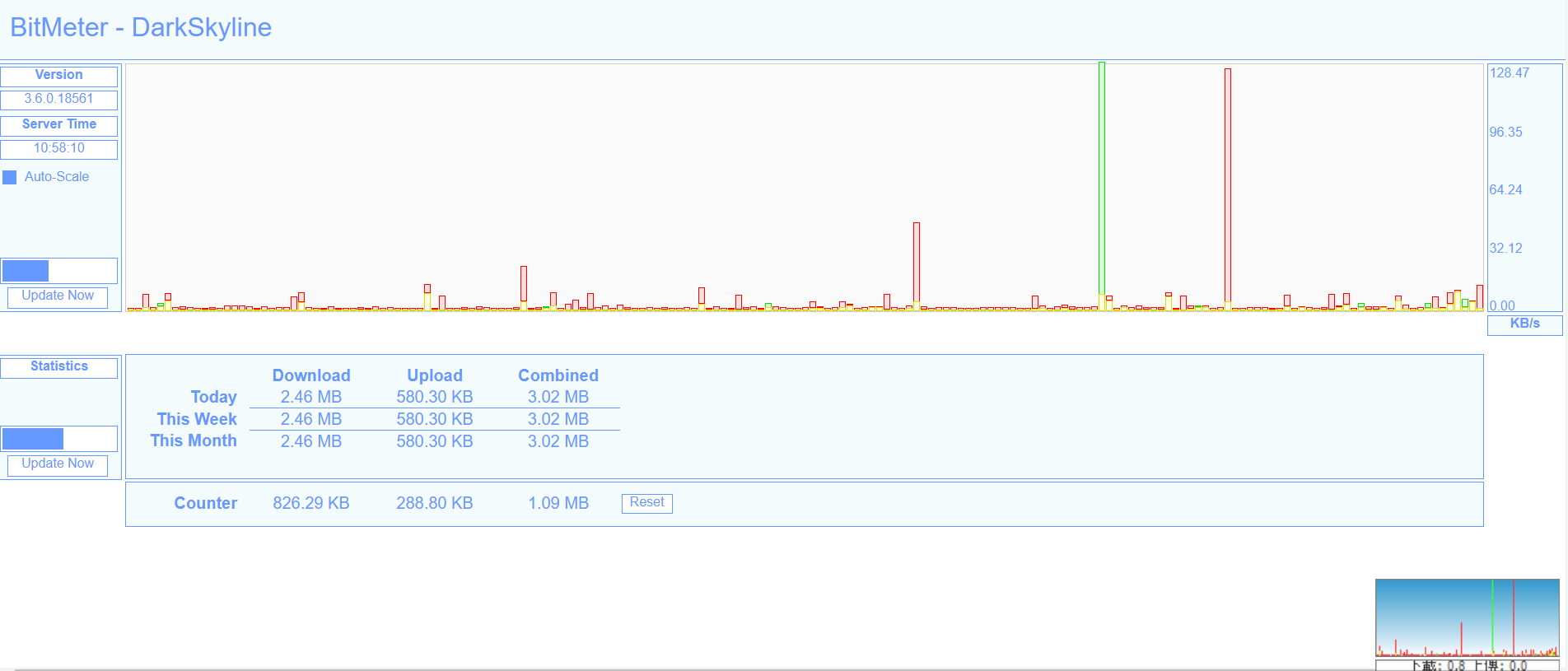Click the Download column header

click(311, 375)
